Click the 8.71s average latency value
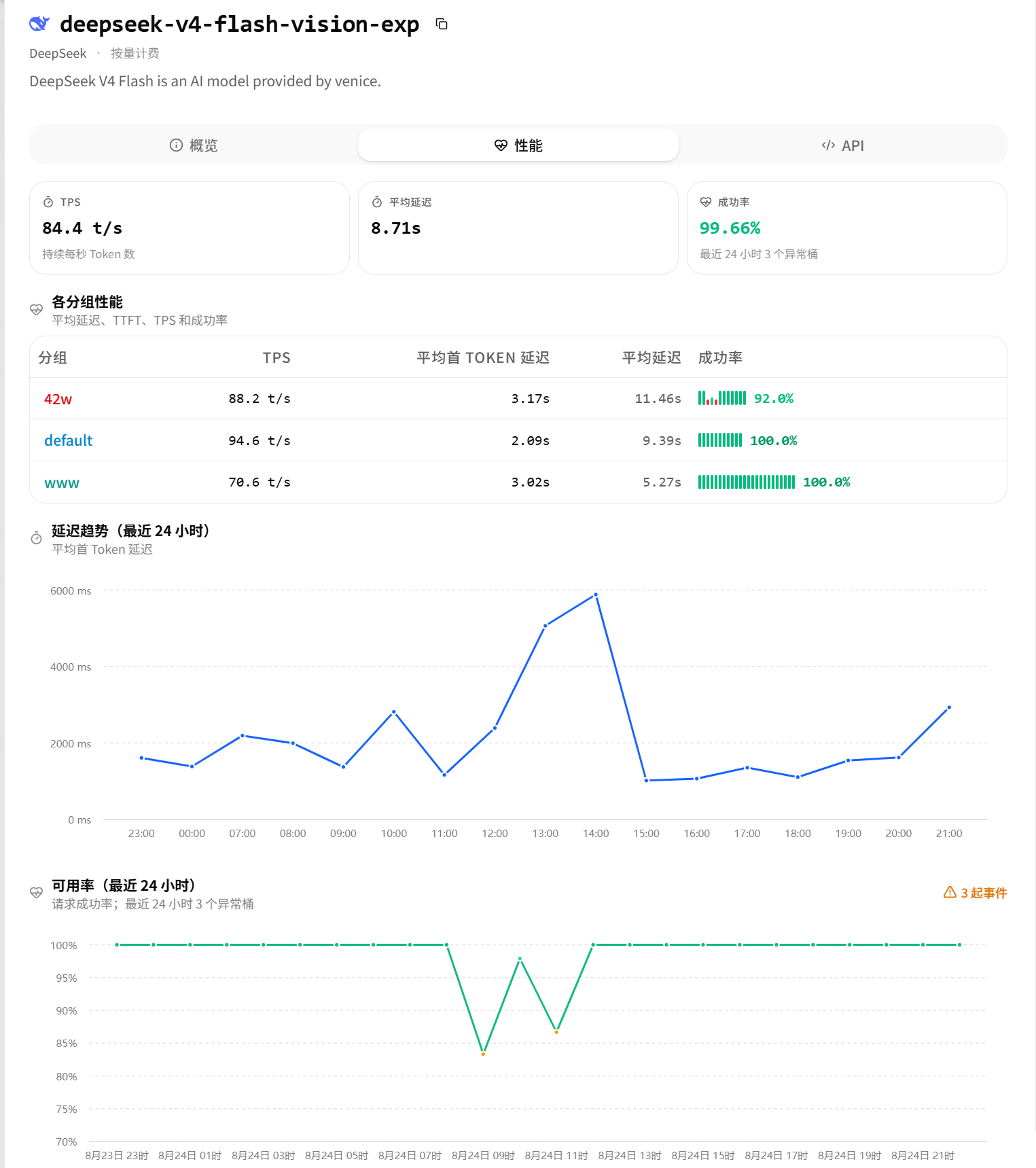Image resolution: width=1036 pixels, height=1168 pixels. pos(396,228)
